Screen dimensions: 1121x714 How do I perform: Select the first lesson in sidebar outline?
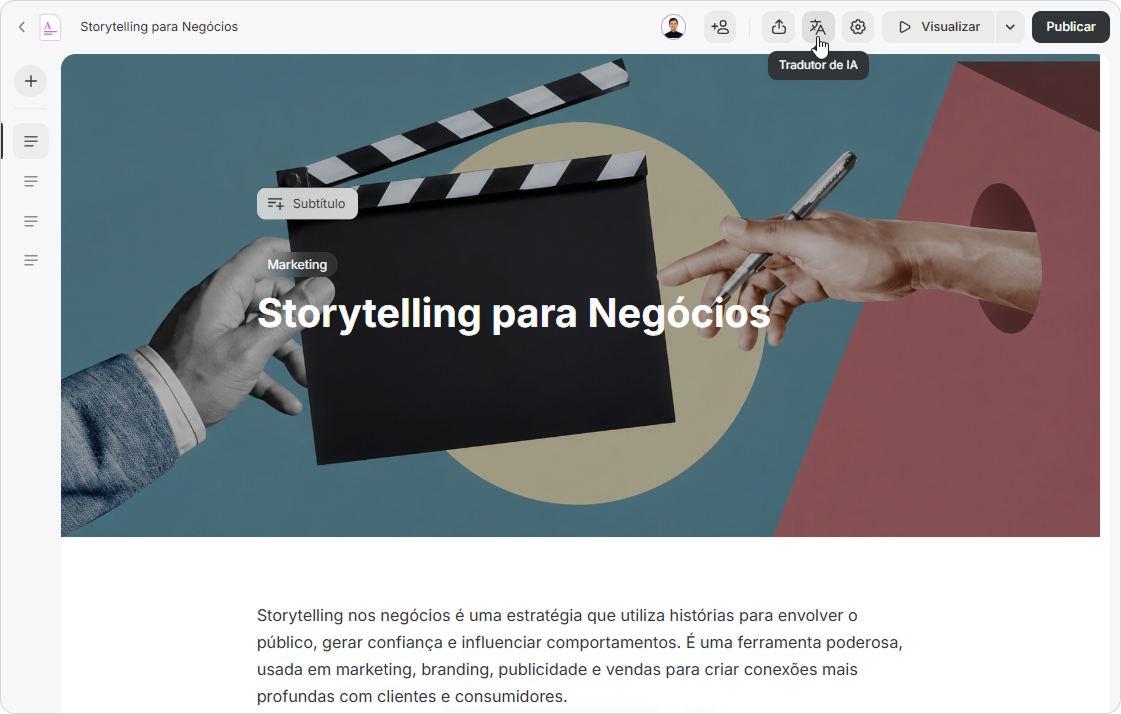31,142
